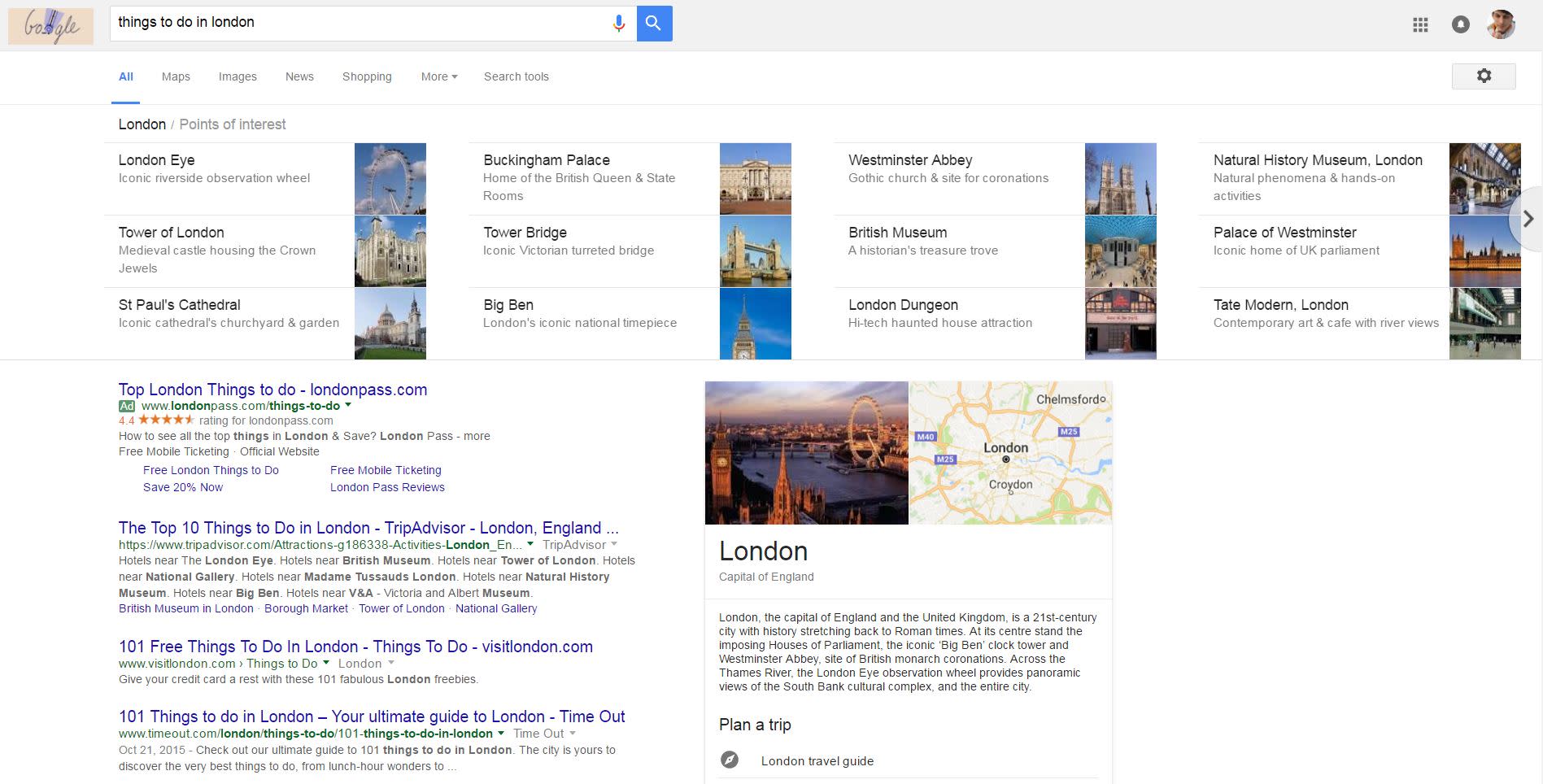Image resolution: width=1543 pixels, height=784 pixels.
Task: Open the National Gallery sitelink
Action: pyautogui.click(x=496, y=608)
